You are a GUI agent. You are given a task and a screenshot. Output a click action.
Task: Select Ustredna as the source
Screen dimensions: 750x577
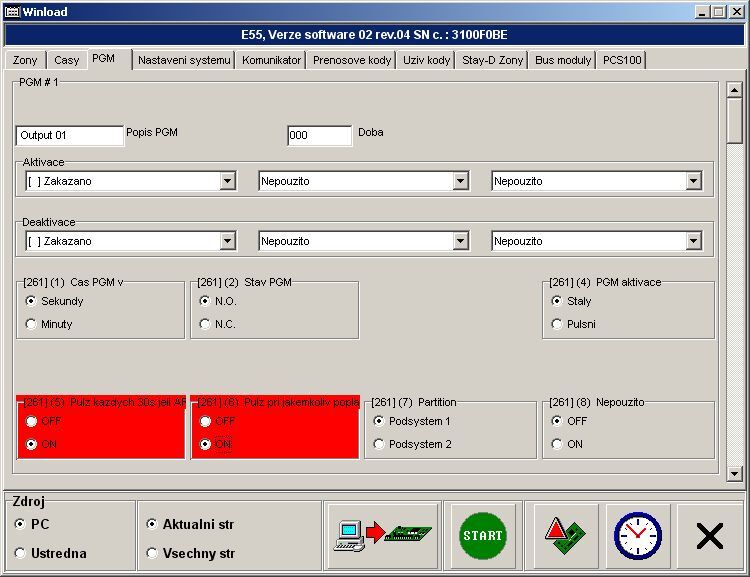tap(21, 553)
